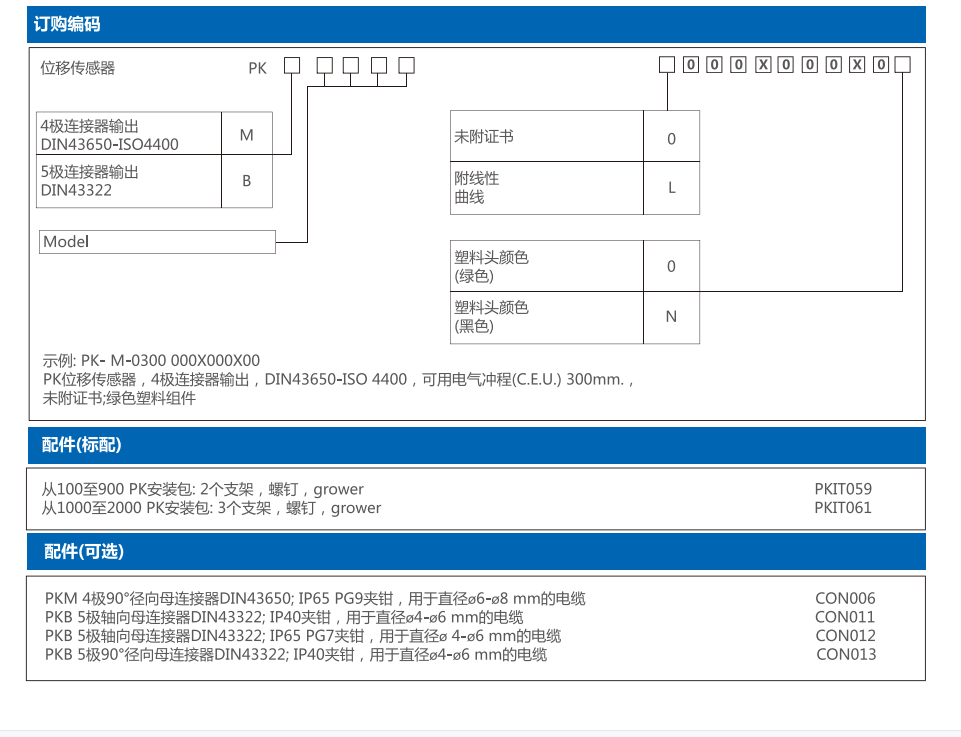The height and width of the screenshot is (737, 961).
Task: Click the 4极连接器输出 DIN43650-ISO4400 cell
Action: [x=129, y=134]
